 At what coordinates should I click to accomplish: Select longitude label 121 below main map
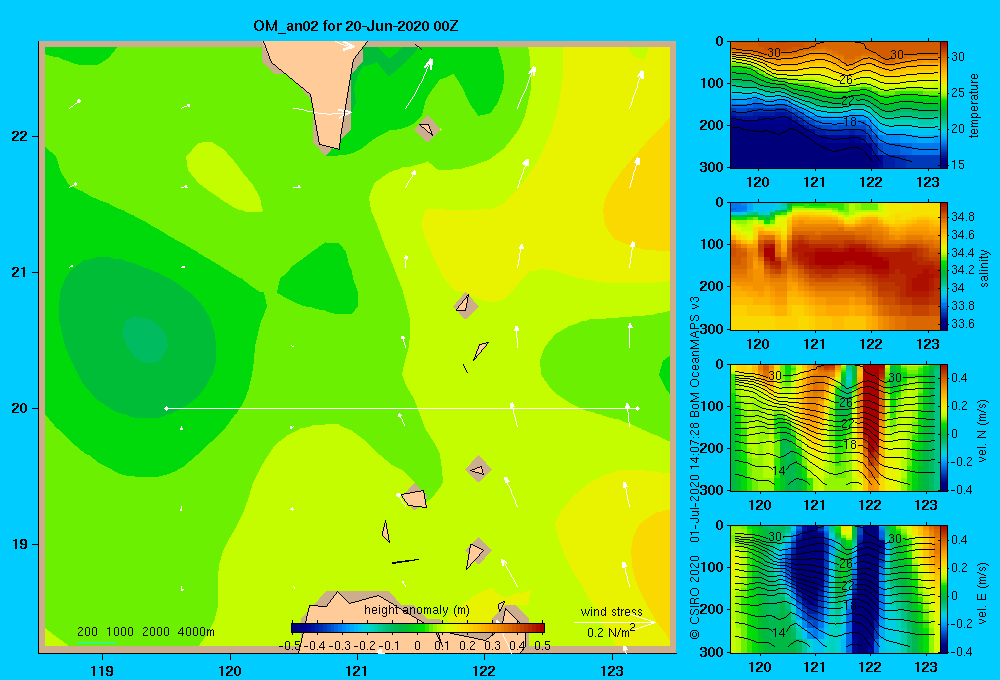(357, 670)
